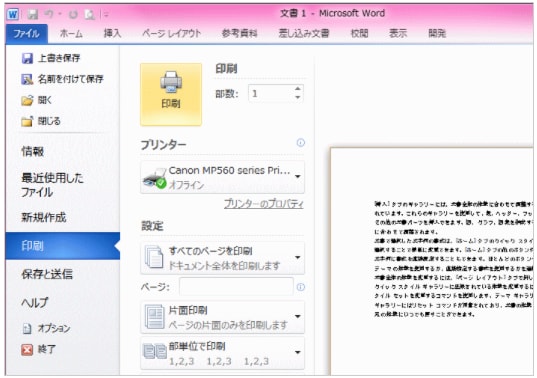Click the info icon next to ページ field

[301, 287]
